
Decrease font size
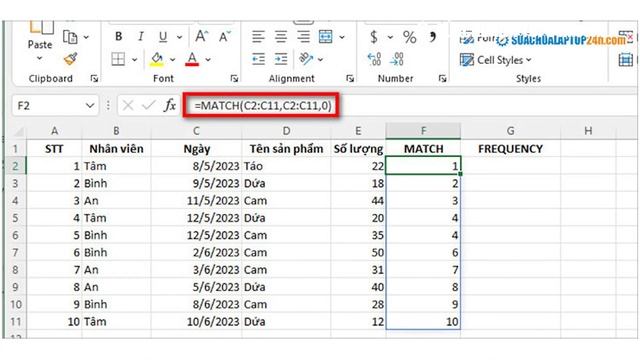(225, 37)
